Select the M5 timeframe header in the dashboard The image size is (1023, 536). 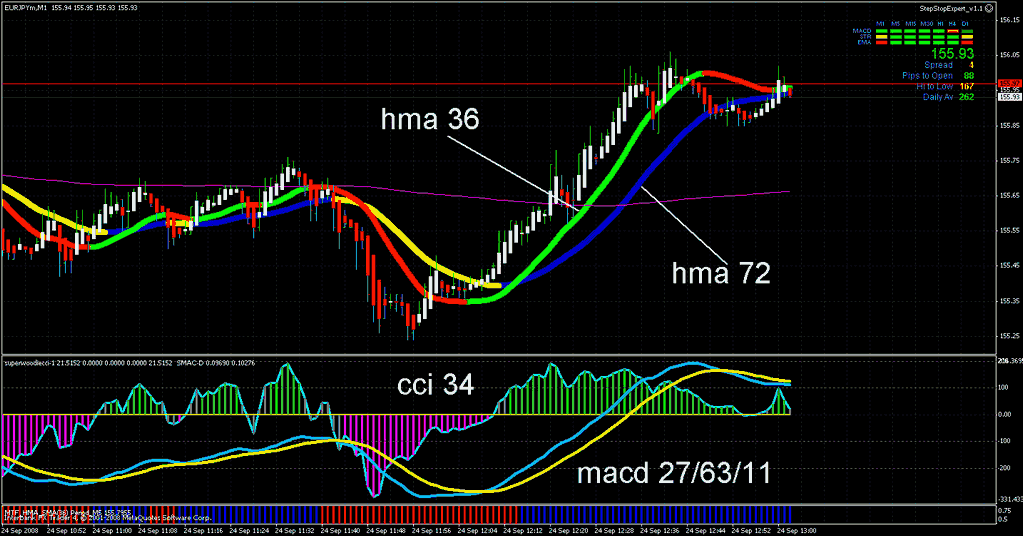point(895,23)
